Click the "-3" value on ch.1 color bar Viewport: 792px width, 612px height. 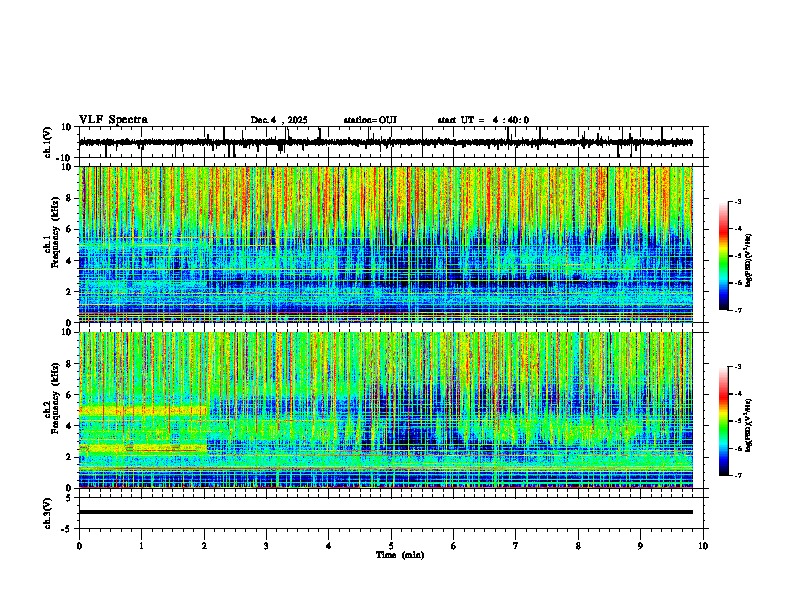(738, 202)
